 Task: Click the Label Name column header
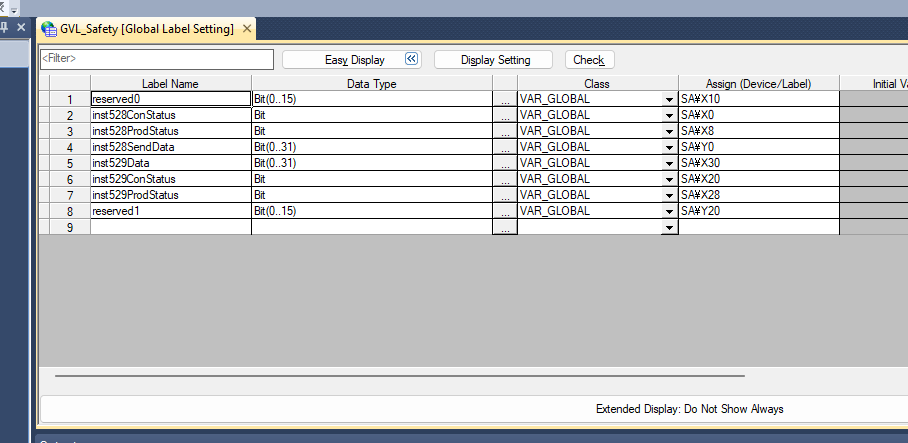[171, 83]
